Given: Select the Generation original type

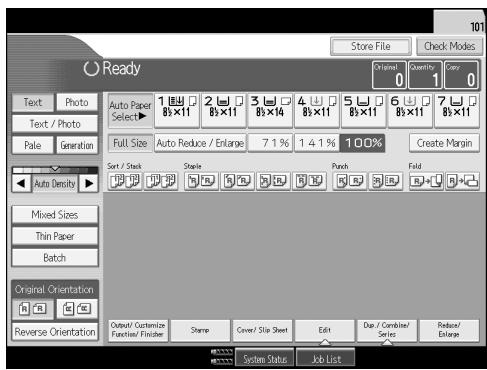Looking at the screenshot, I should [77, 145].
